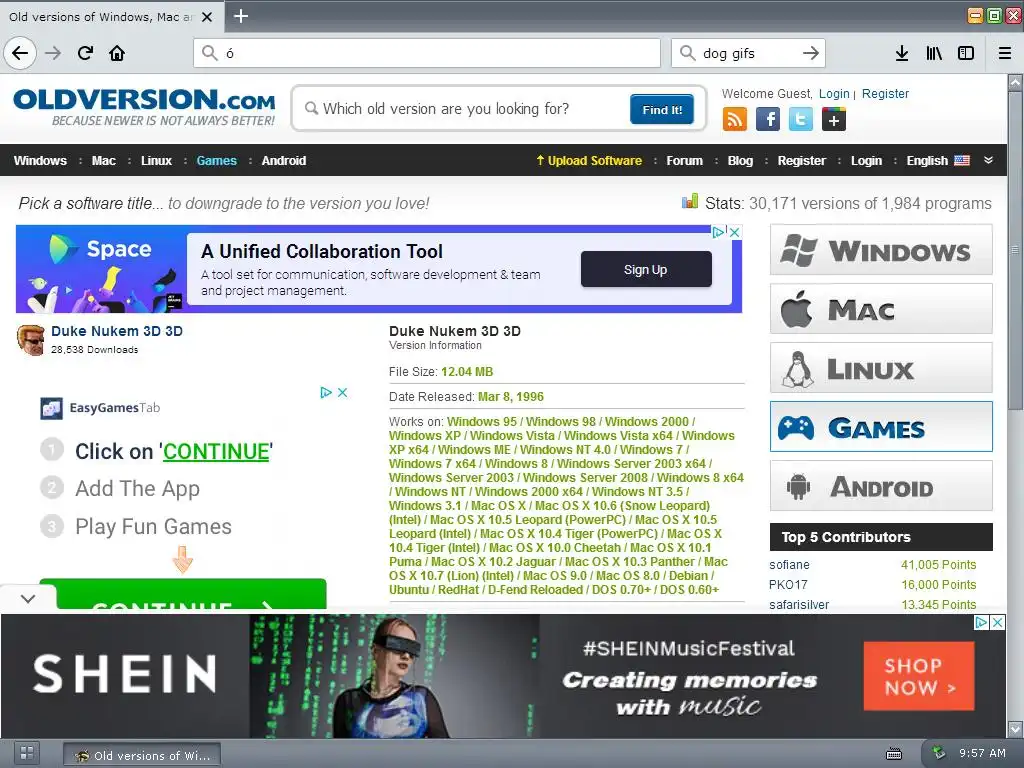Open the keyboard tray icon
The width and height of the screenshot is (1024, 768).
pyautogui.click(x=893, y=754)
